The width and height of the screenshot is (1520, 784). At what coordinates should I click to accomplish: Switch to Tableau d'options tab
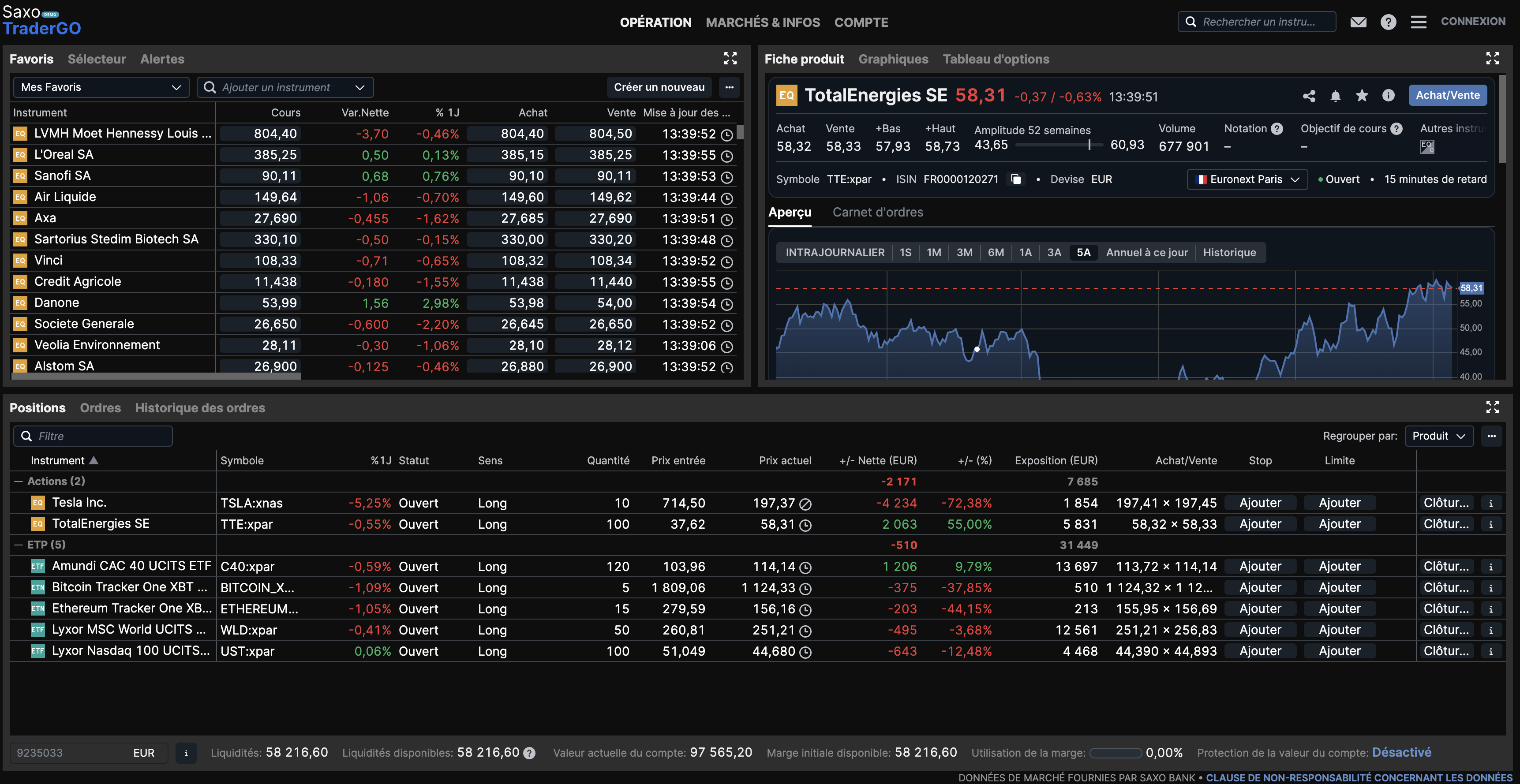(x=996, y=59)
